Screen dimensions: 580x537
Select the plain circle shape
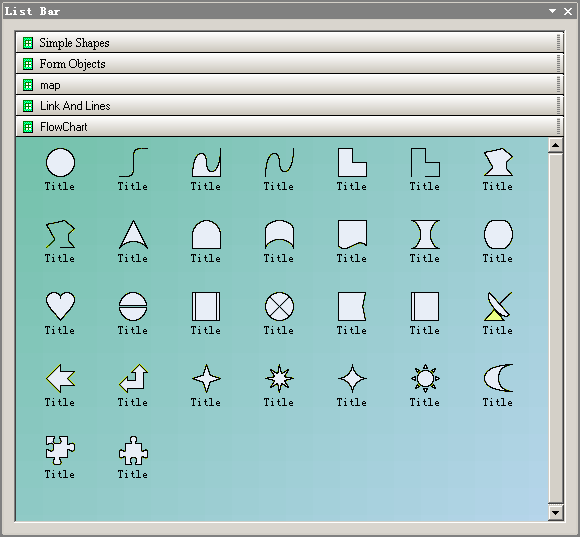pyautogui.click(x=60, y=162)
